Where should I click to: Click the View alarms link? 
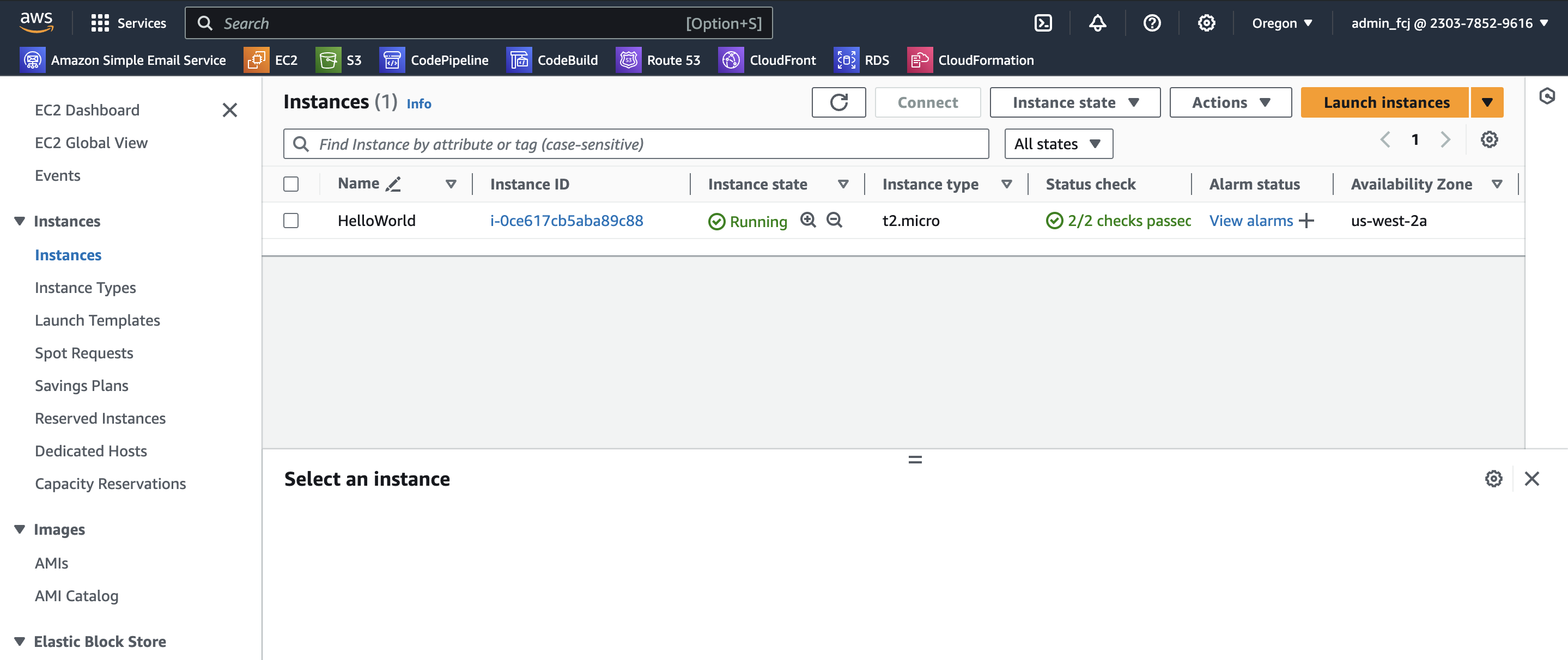point(1251,220)
